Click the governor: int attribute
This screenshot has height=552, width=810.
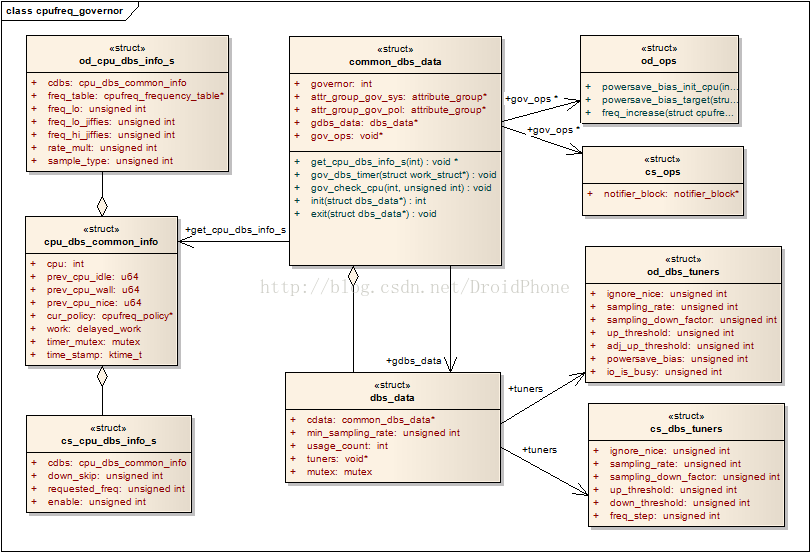coord(341,84)
